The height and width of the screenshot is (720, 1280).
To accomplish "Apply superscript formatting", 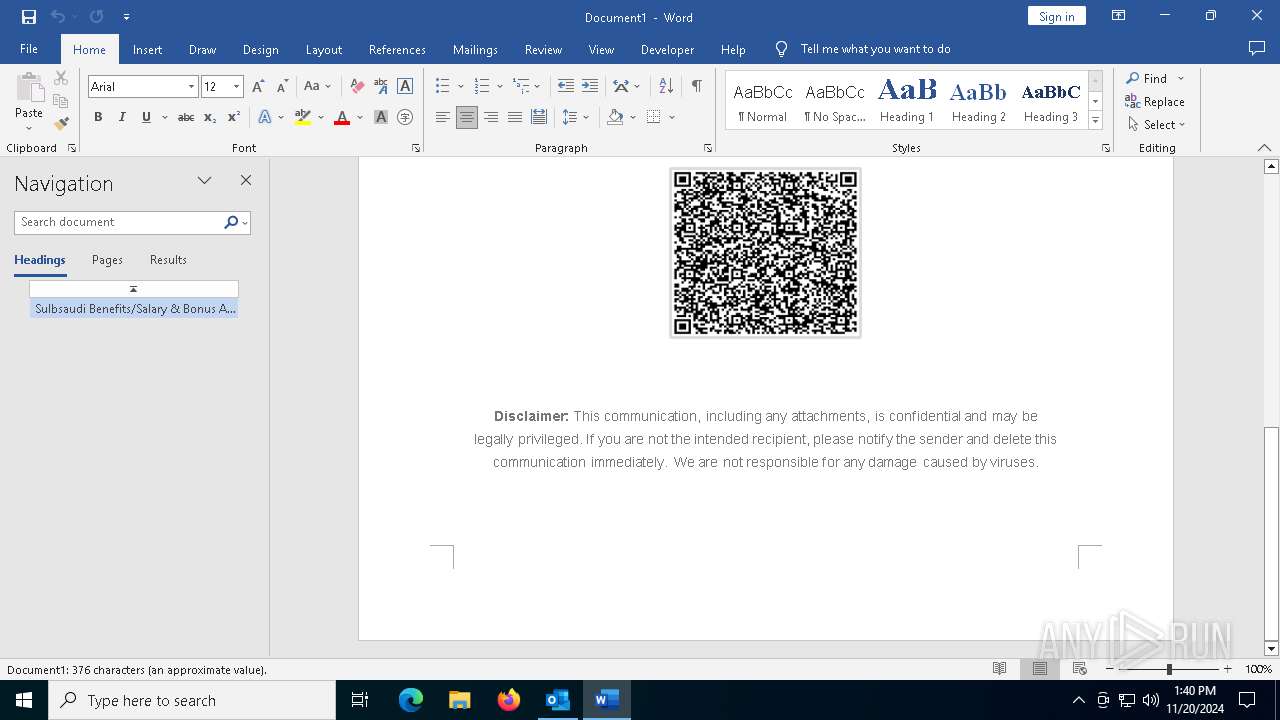I will pyautogui.click(x=234, y=117).
